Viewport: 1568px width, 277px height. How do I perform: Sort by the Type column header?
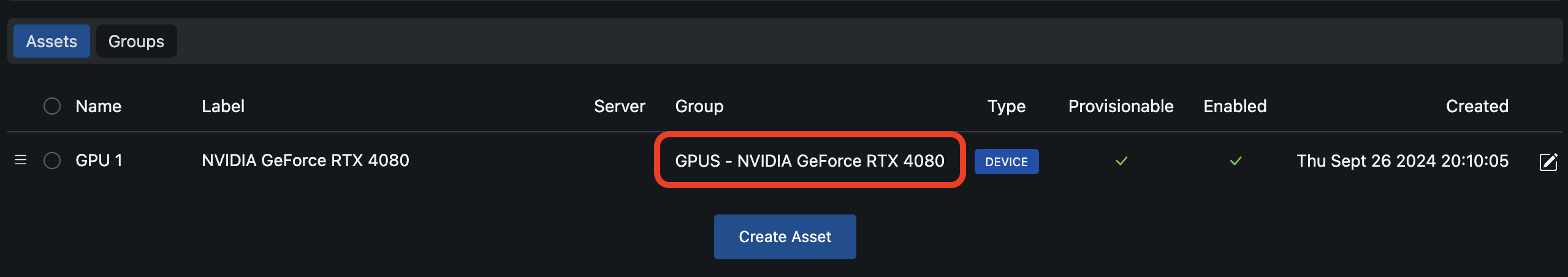tap(1006, 106)
